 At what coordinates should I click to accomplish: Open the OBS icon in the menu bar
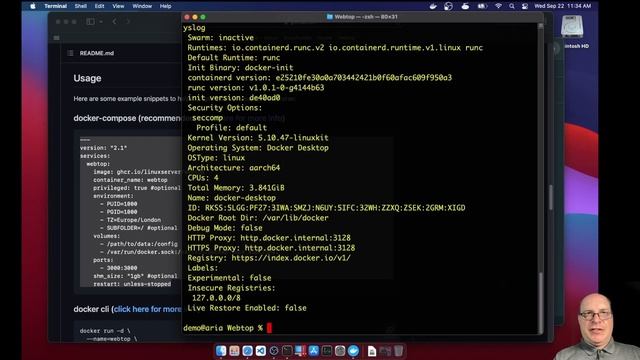[449, 6]
